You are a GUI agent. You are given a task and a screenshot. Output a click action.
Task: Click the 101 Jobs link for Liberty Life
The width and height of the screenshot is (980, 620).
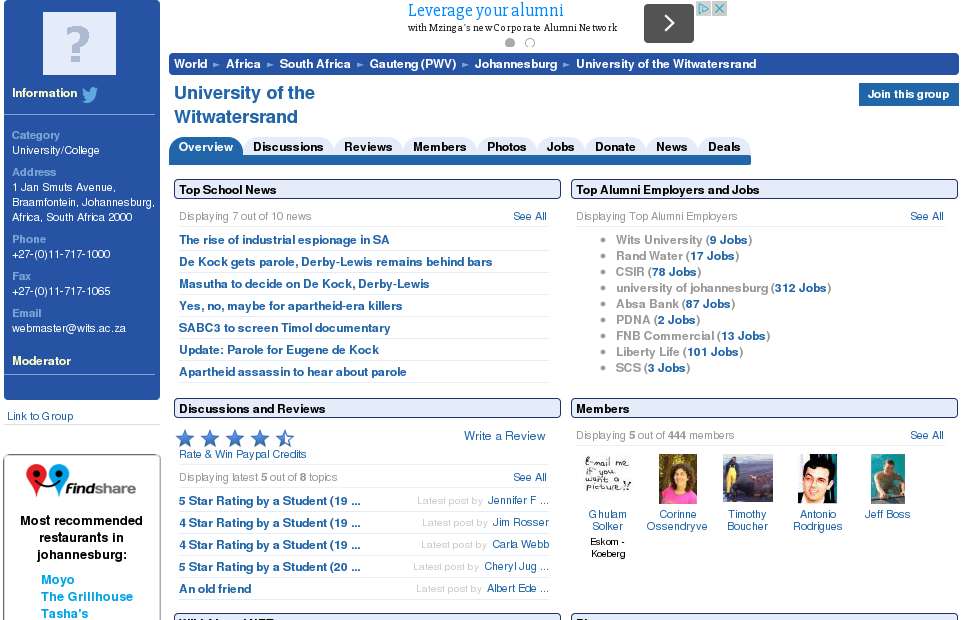coord(712,352)
